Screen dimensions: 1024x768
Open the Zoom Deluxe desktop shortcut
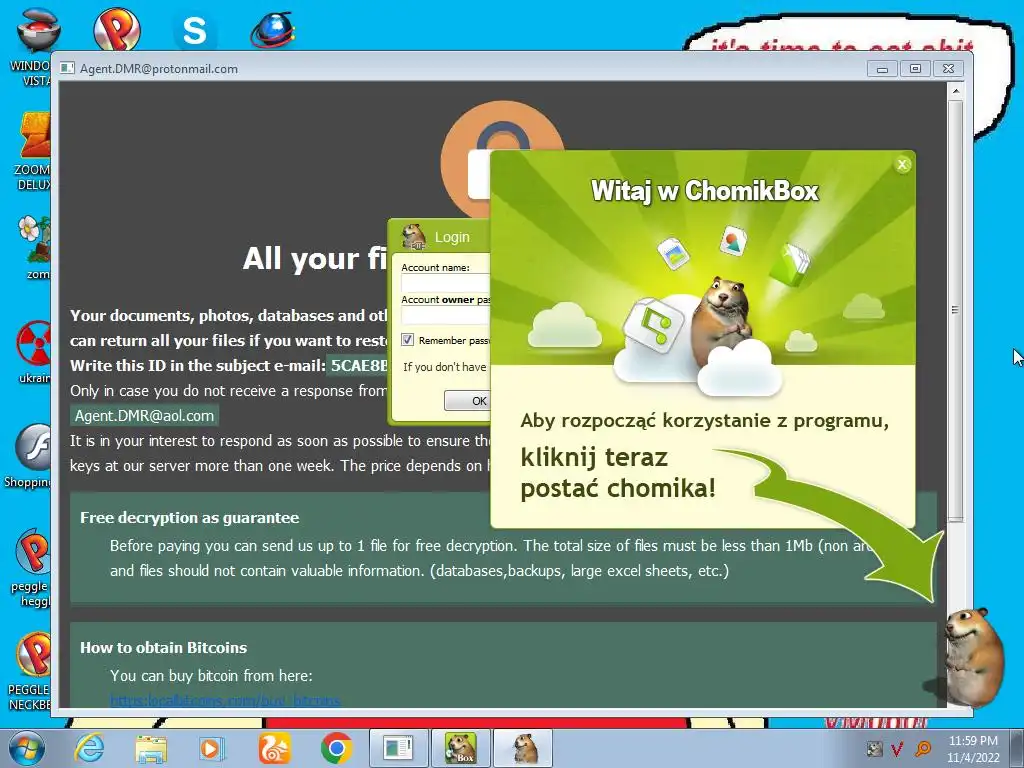(34, 150)
